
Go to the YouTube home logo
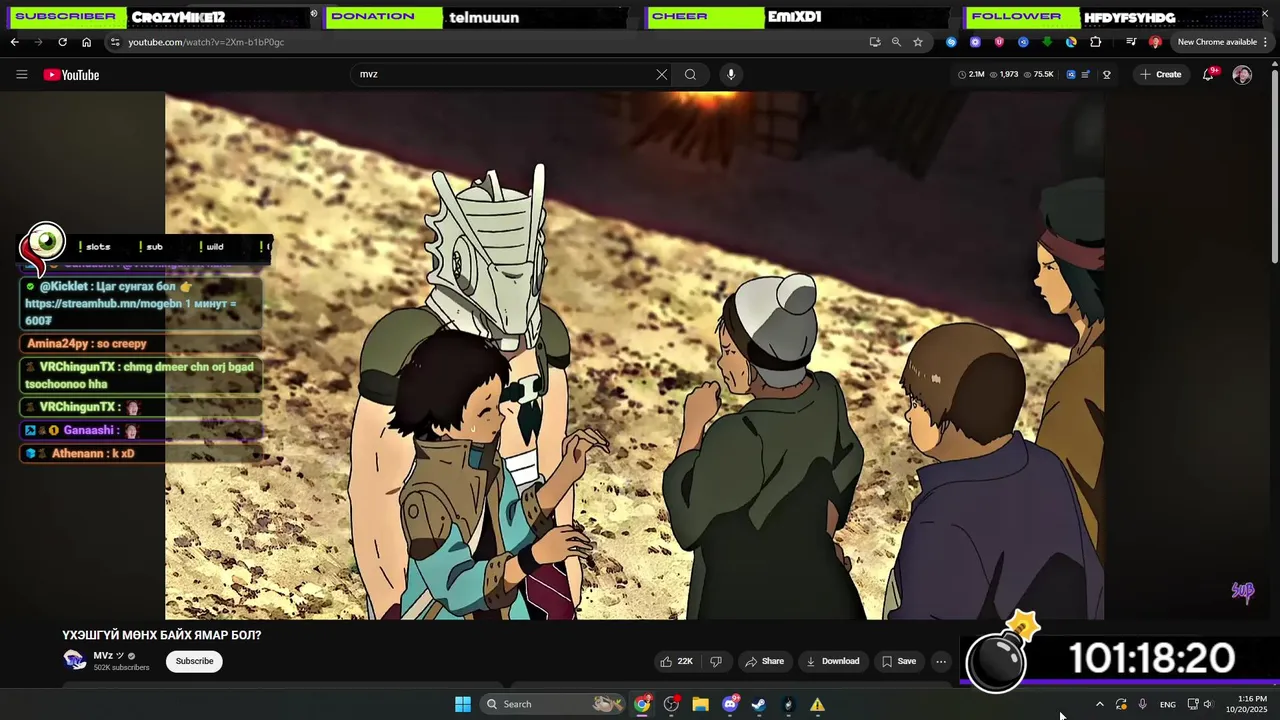[x=71, y=74]
